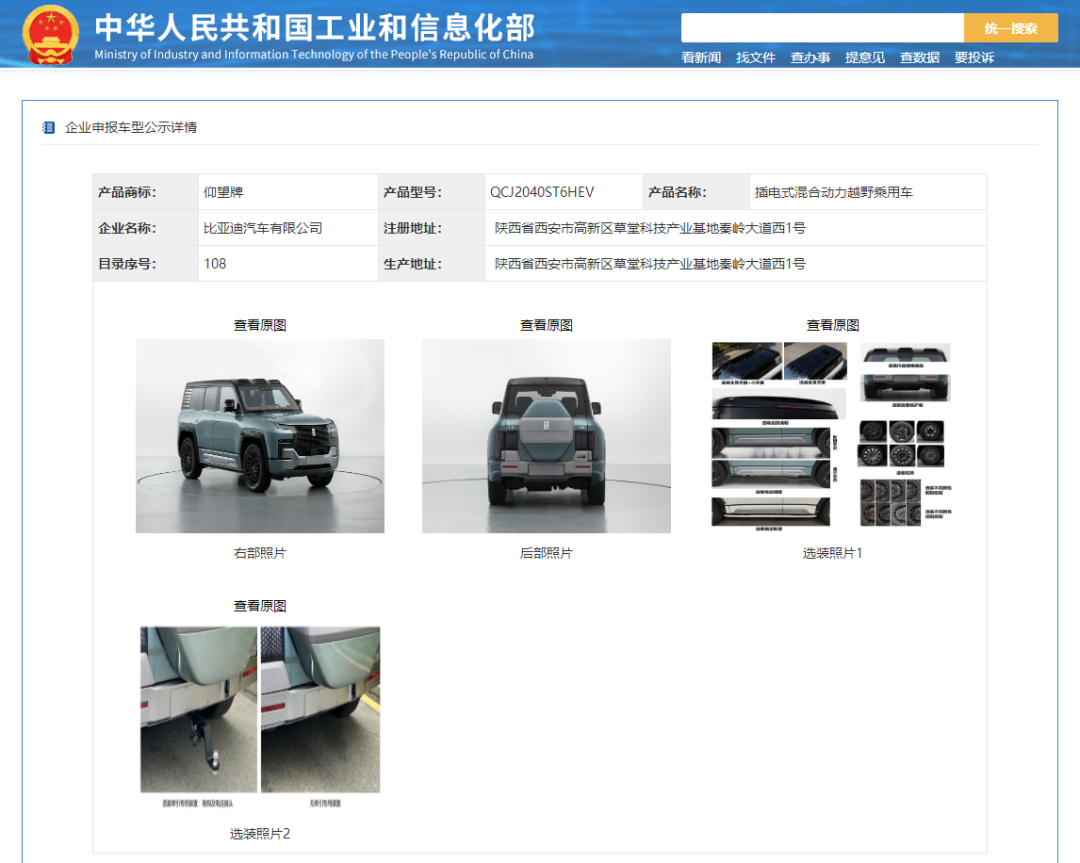
Task: Open the 要投诉 menu link
Action: pos(974,58)
